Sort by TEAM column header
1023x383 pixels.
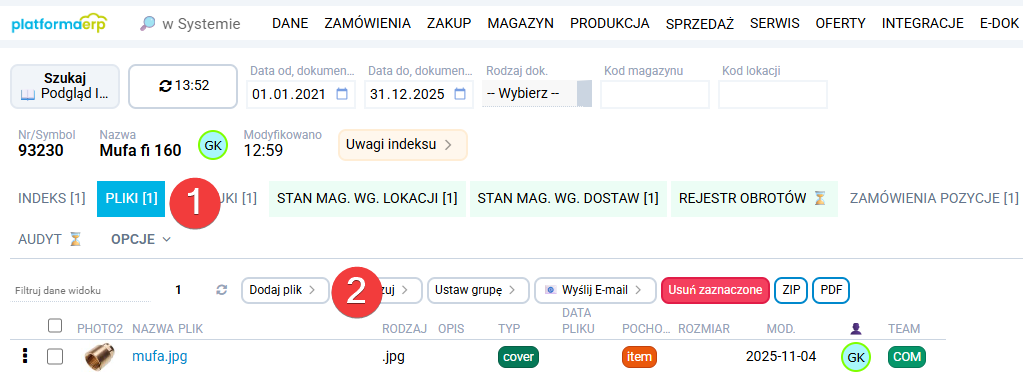(x=904, y=329)
